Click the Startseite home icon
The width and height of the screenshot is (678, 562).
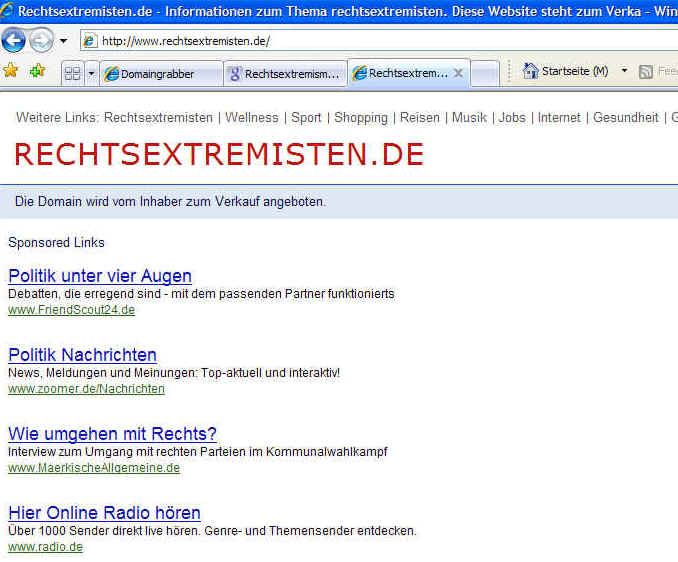tap(530, 71)
